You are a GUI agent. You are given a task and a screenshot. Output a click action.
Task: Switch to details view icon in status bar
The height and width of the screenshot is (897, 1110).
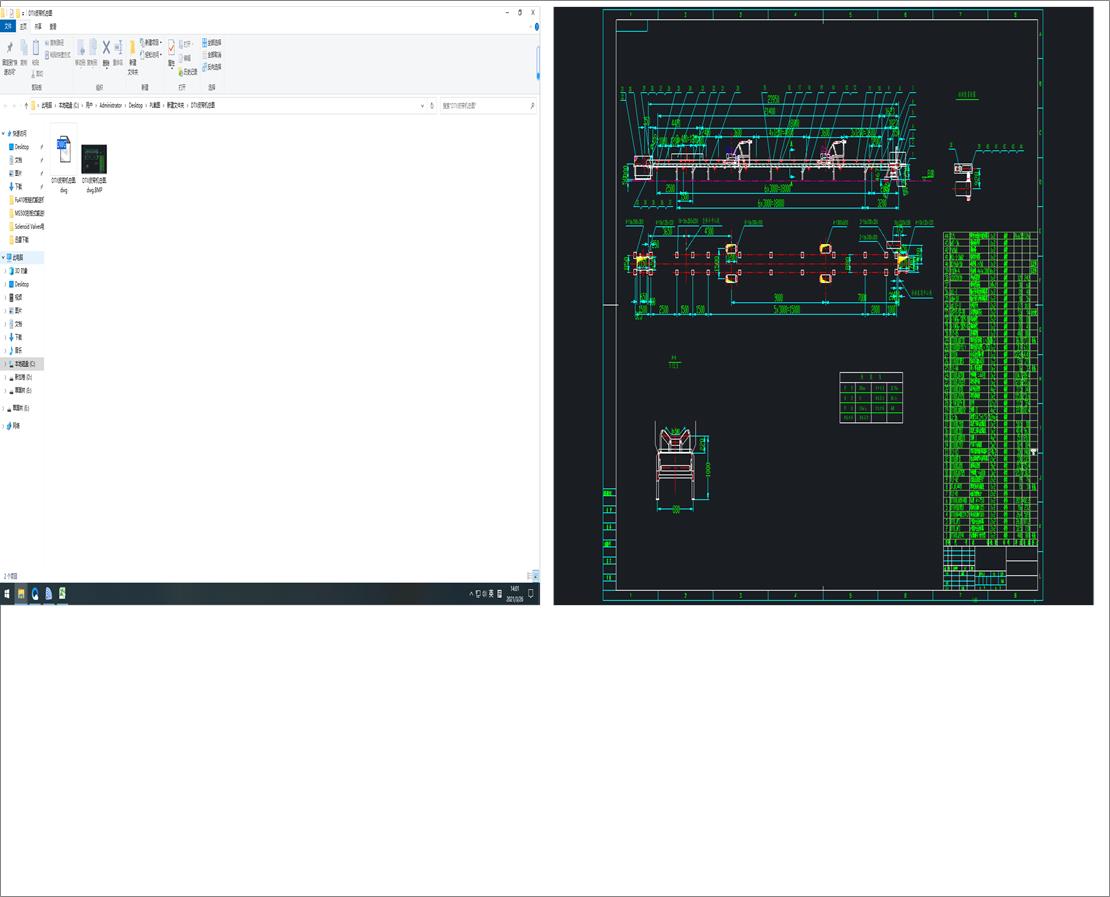pyautogui.click(x=530, y=576)
